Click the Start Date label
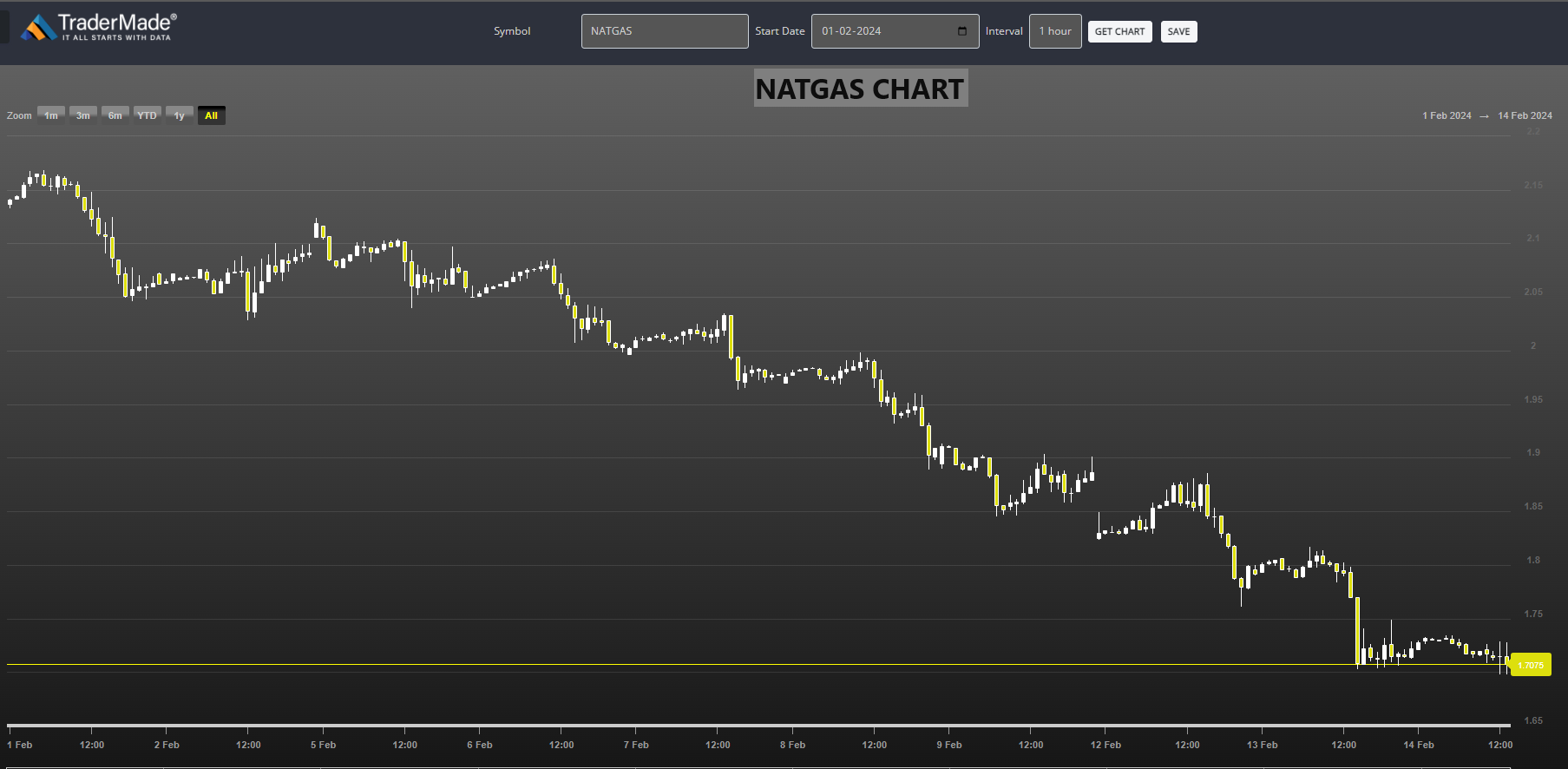The height and width of the screenshot is (769, 1568). tap(780, 31)
